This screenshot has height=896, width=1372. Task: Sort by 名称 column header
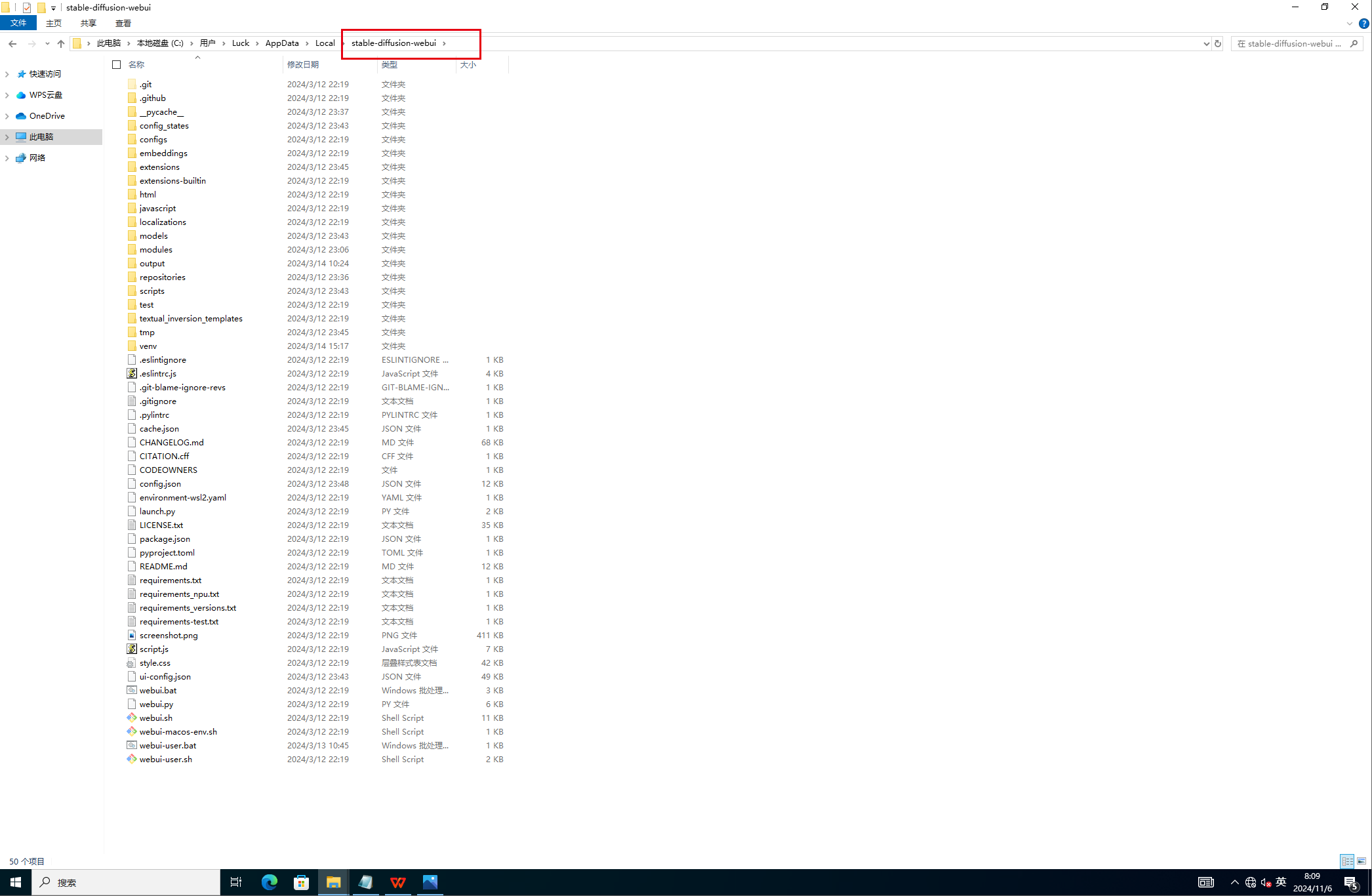[x=136, y=64]
